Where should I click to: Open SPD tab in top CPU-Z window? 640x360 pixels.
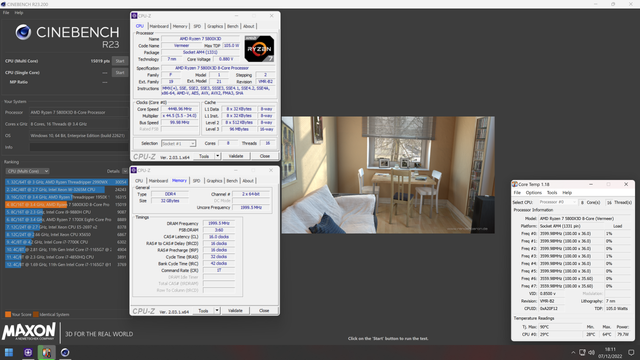197,26
